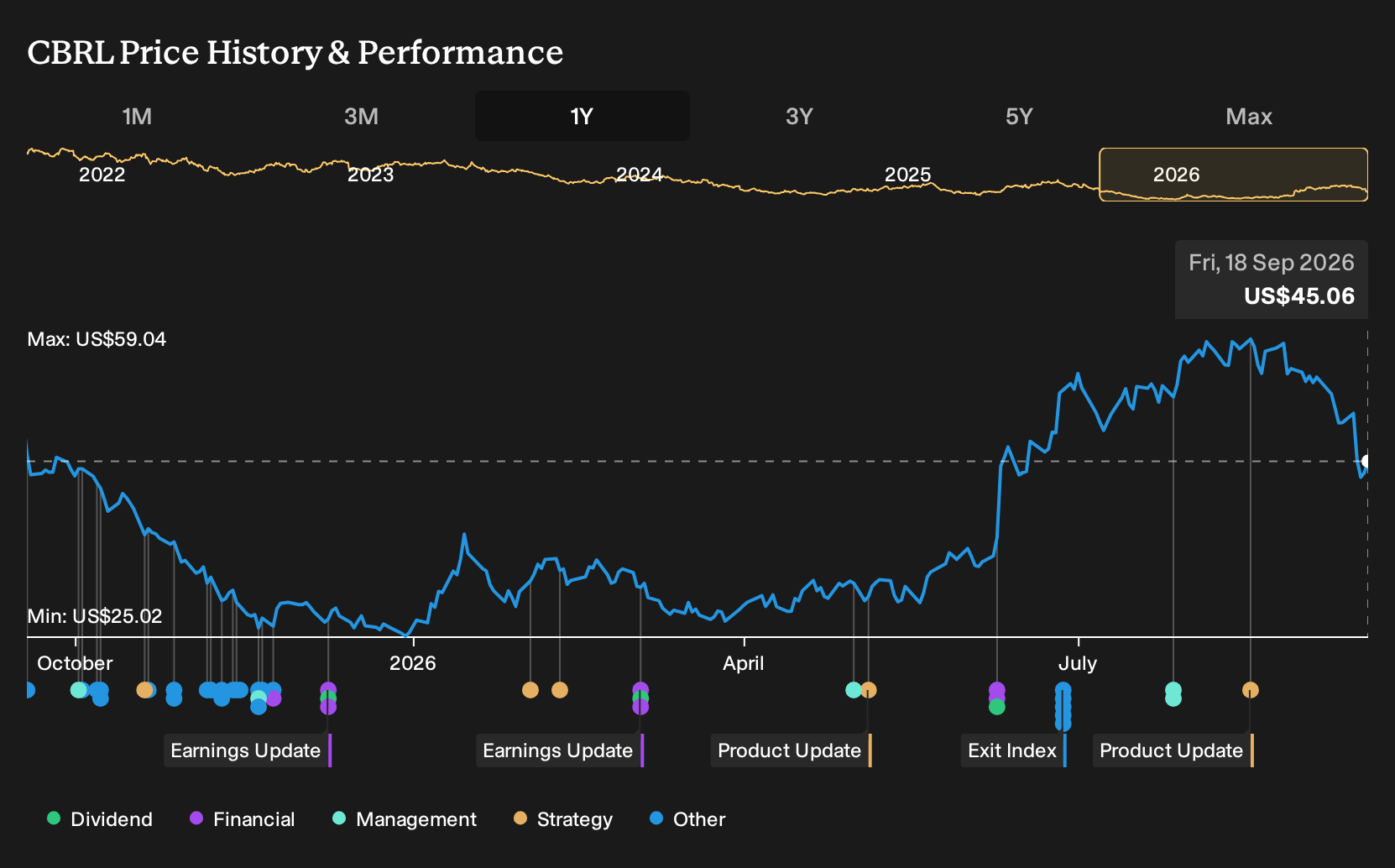Select the 1M time range tab
Screen dimensions: 1395x868
tap(137, 116)
